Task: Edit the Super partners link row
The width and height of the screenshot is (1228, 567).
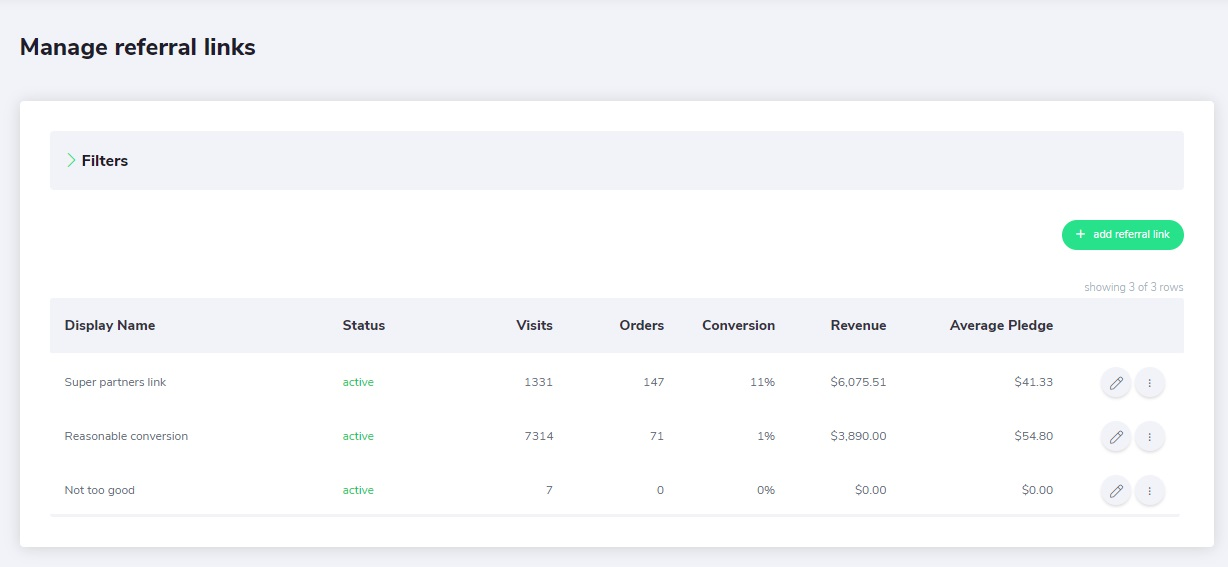Action: [1116, 382]
